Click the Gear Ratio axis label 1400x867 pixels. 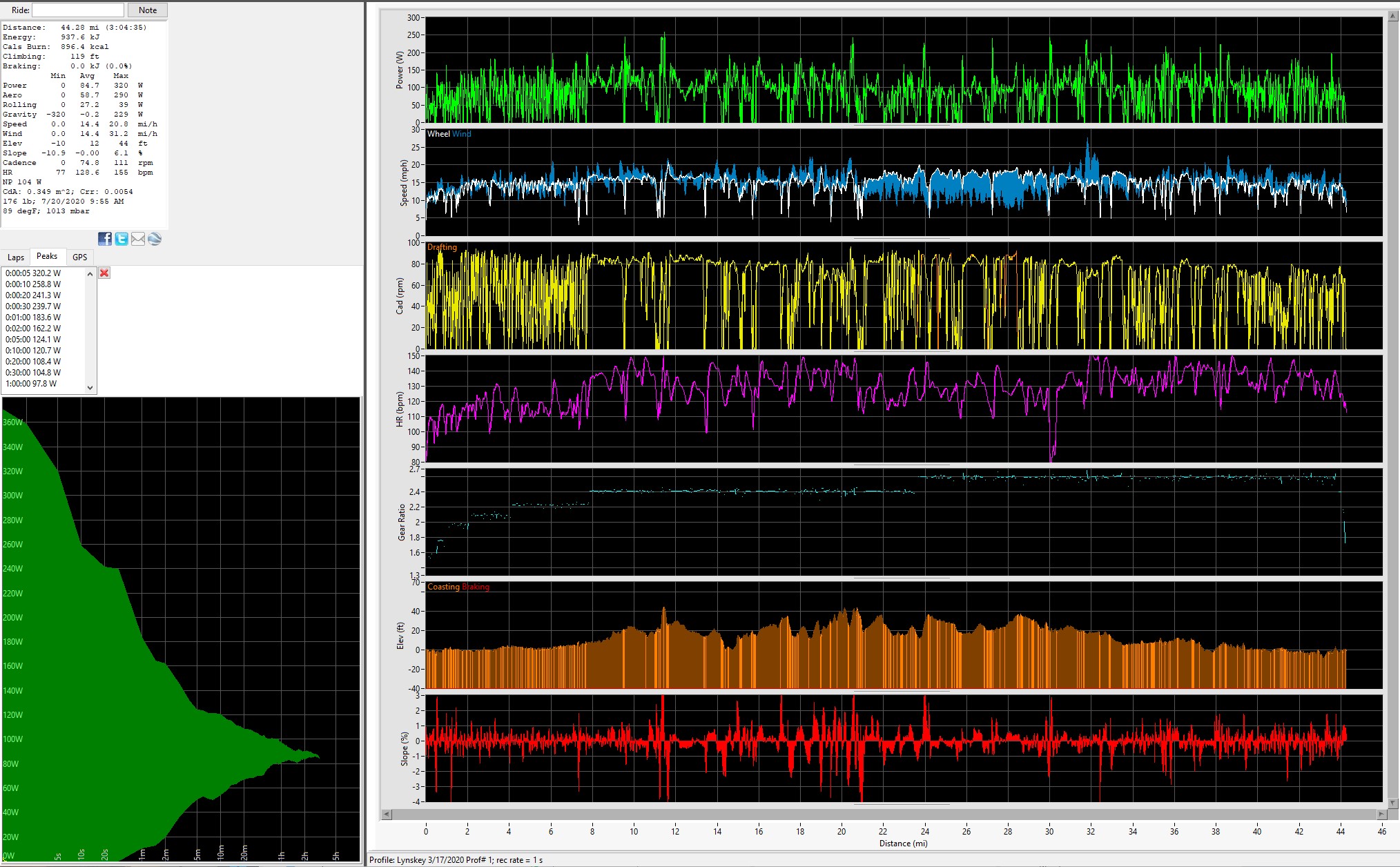point(401,523)
